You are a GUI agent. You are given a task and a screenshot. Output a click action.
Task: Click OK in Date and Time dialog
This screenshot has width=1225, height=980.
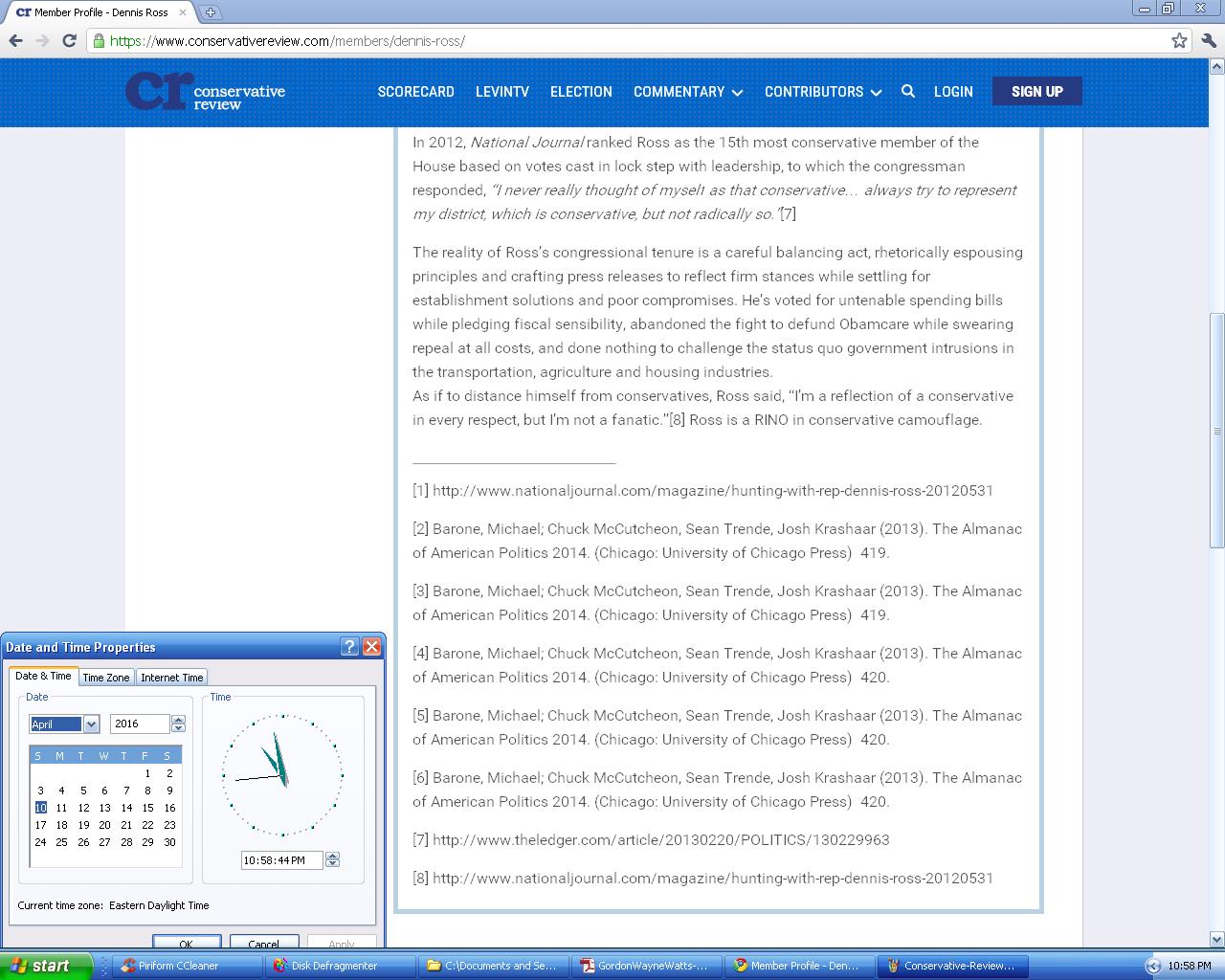coord(187,943)
